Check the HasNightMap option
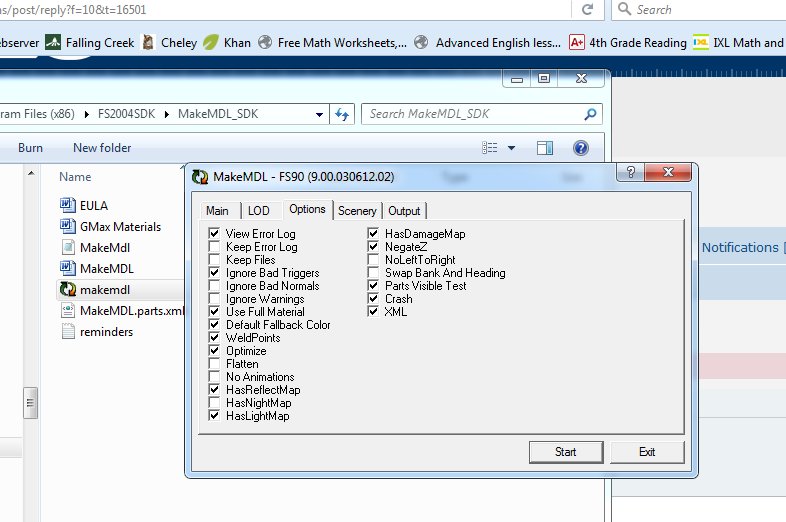Screen dimensions: 786x522 [214, 403]
